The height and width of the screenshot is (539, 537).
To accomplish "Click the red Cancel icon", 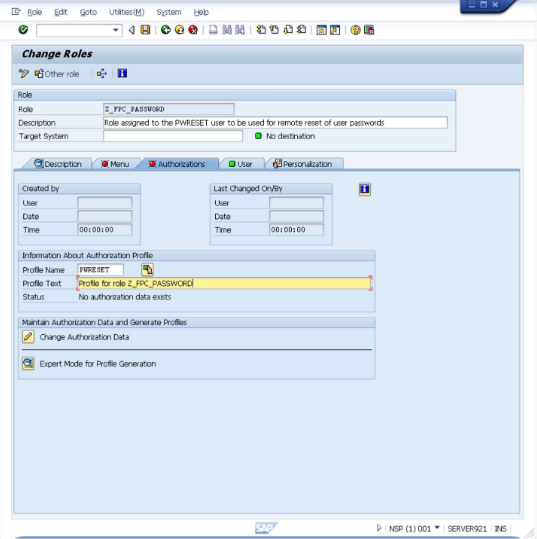I will [x=193, y=30].
